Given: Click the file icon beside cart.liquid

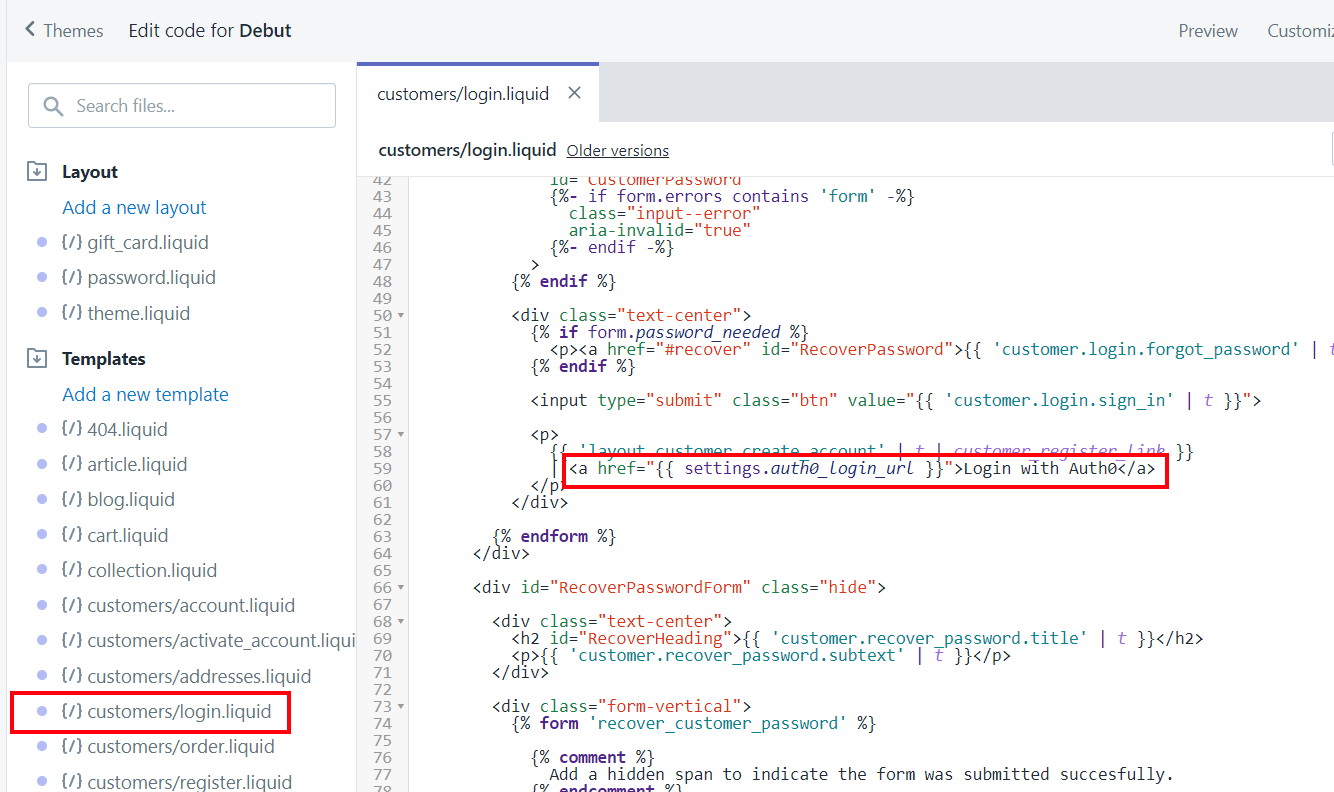Looking at the screenshot, I should tap(71, 536).
